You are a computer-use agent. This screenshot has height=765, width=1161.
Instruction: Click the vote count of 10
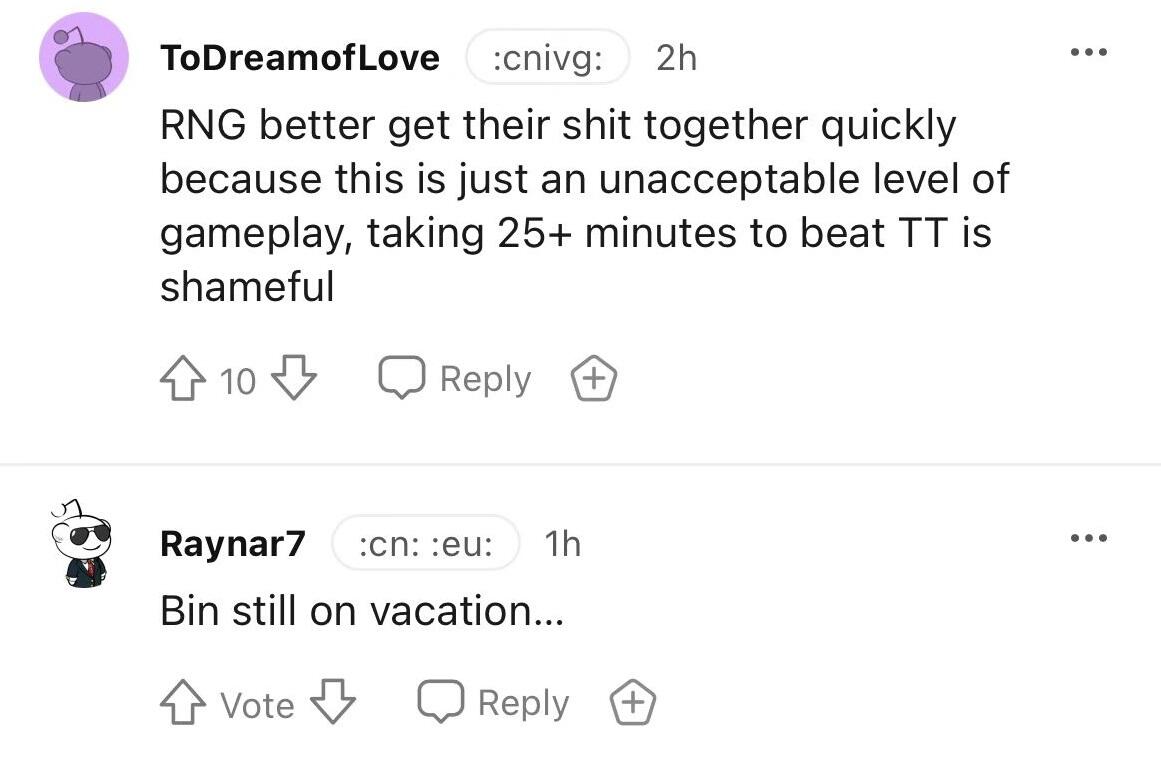tap(237, 381)
